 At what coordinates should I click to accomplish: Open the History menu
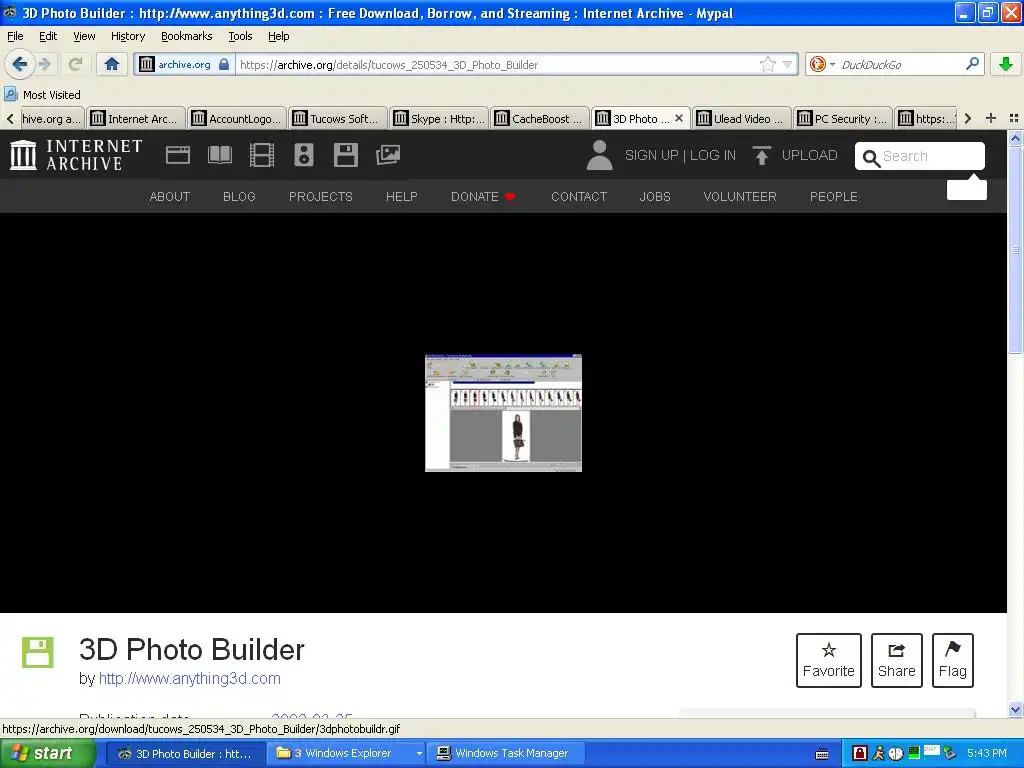[x=127, y=36]
